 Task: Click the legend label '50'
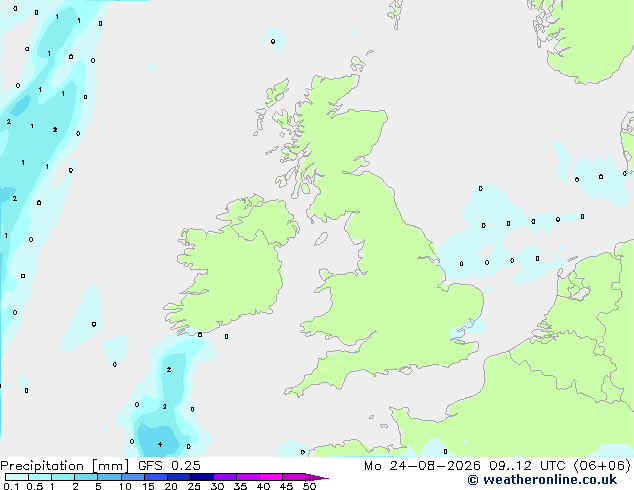point(309,486)
